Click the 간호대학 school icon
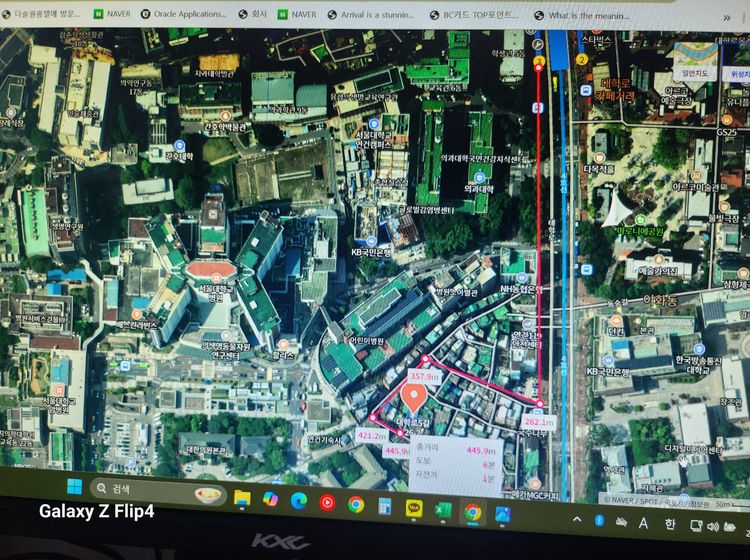The image size is (750, 560). click(180, 145)
